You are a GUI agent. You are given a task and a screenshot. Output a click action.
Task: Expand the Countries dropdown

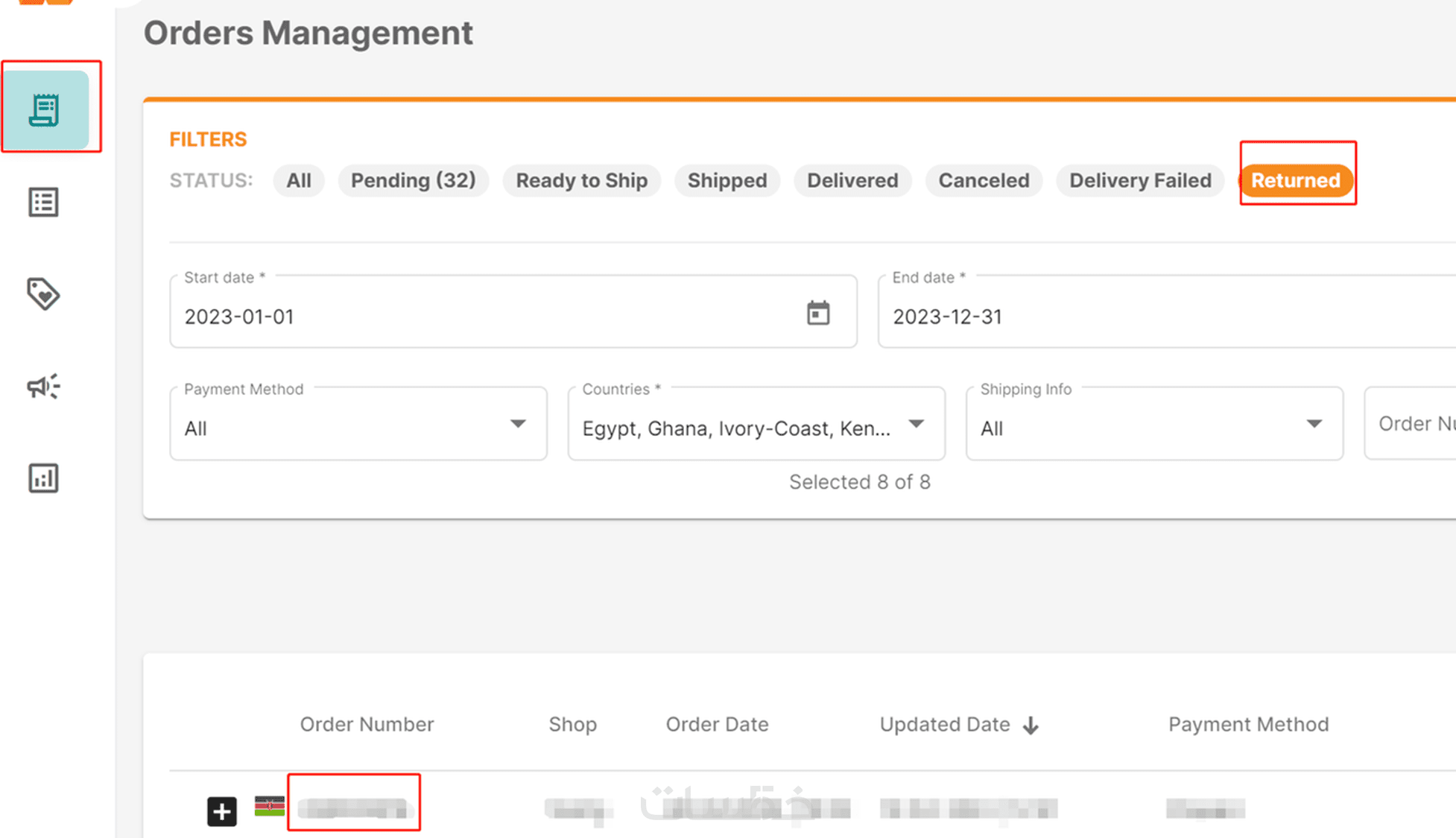(x=756, y=424)
